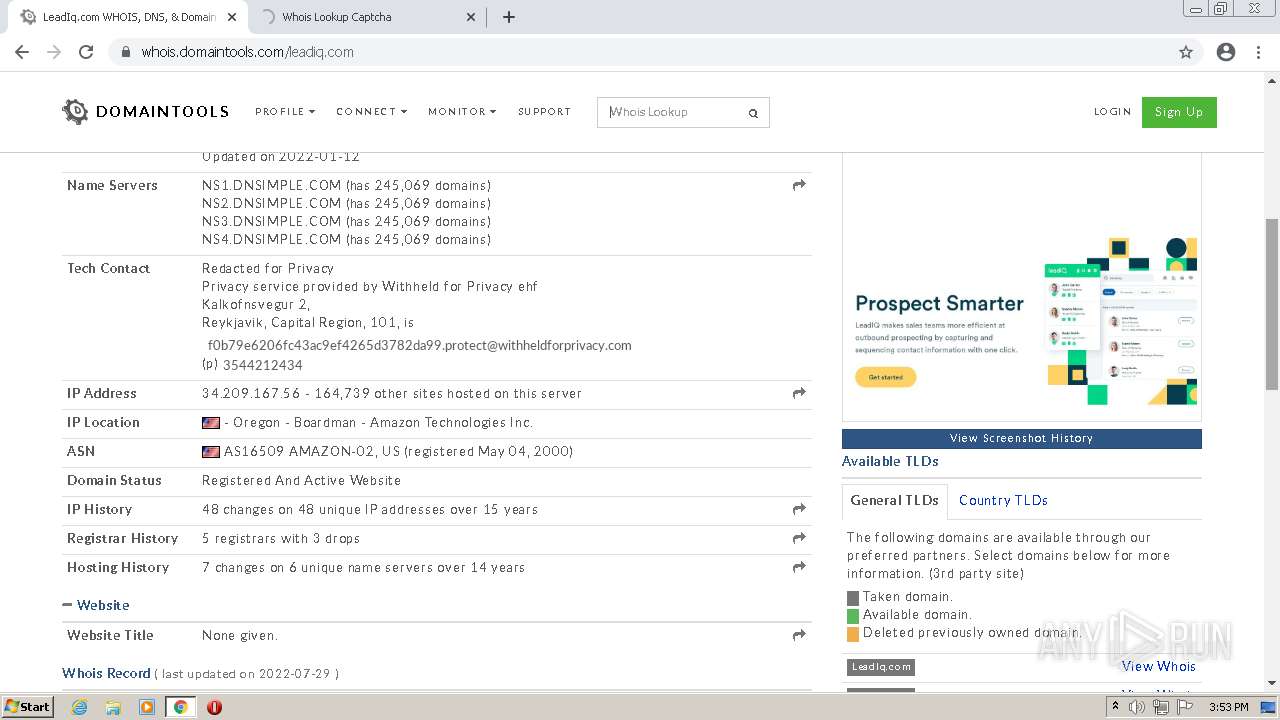1280x720 pixels.
Task: Click the green Sign Up button
Action: [1179, 112]
